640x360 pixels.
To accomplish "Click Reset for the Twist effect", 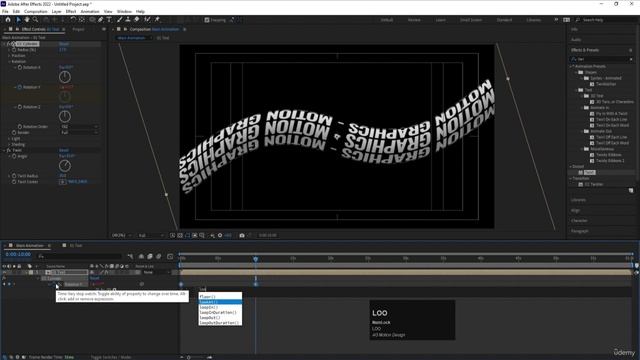I will [64, 150].
